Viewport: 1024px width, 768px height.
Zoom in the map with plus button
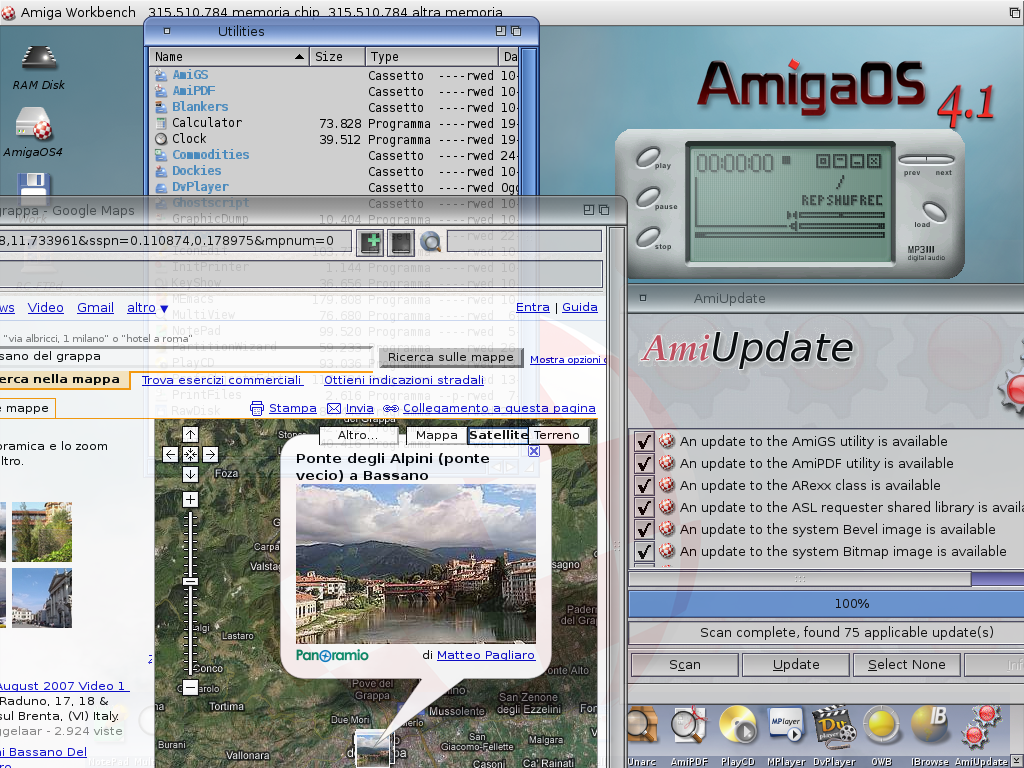(190, 500)
